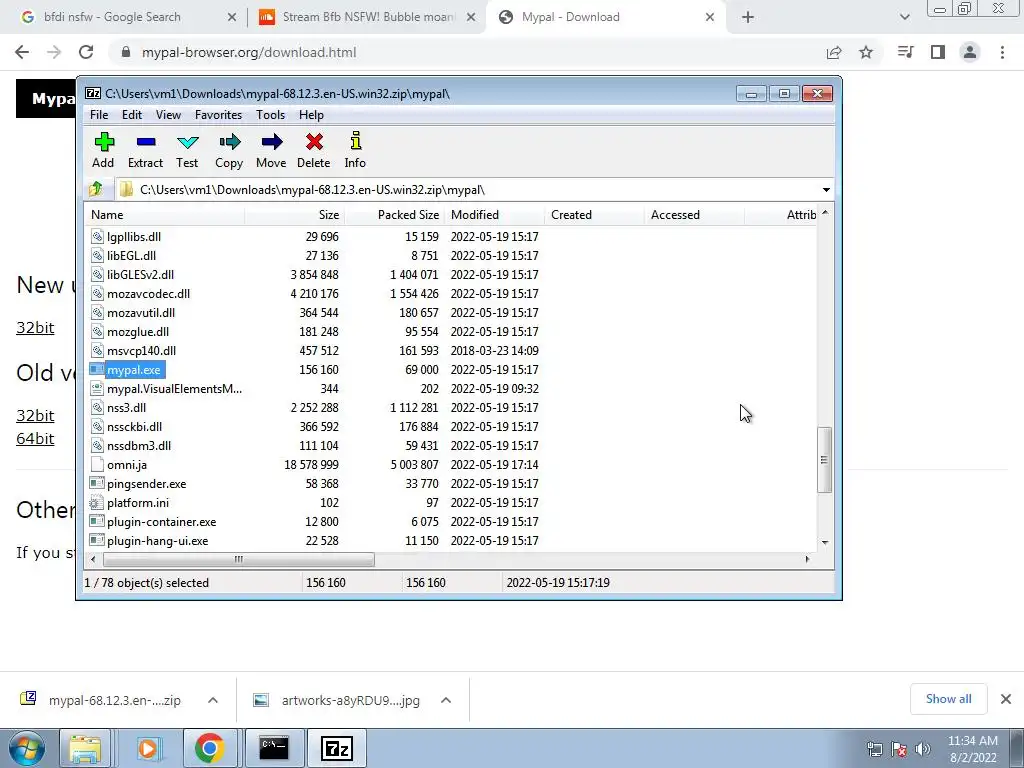Image resolution: width=1024 pixels, height=768 pixels.
Task: Select the lgpllibs.dll file
Action: [134, 236]
